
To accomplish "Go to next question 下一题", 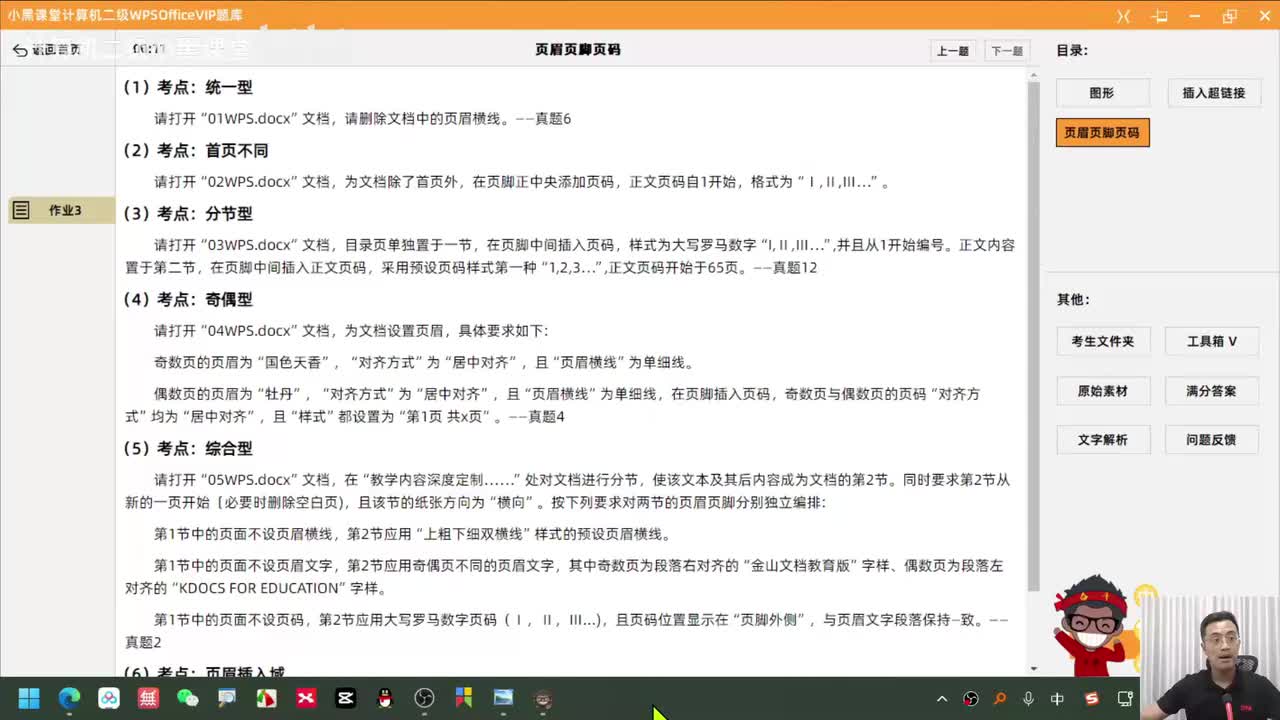I will pyautogui.click(x=1006, y=51).
